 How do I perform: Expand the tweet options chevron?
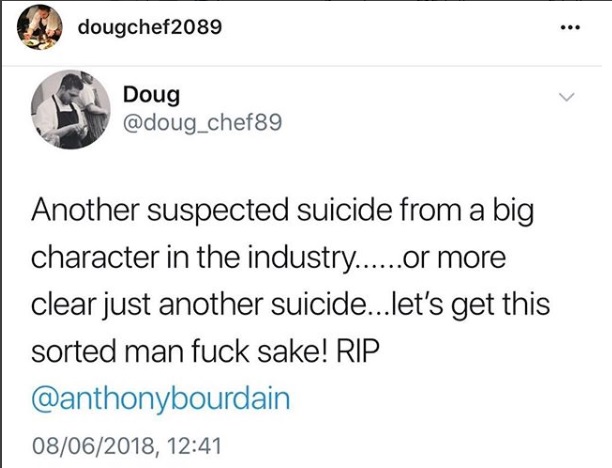[567, 96]
